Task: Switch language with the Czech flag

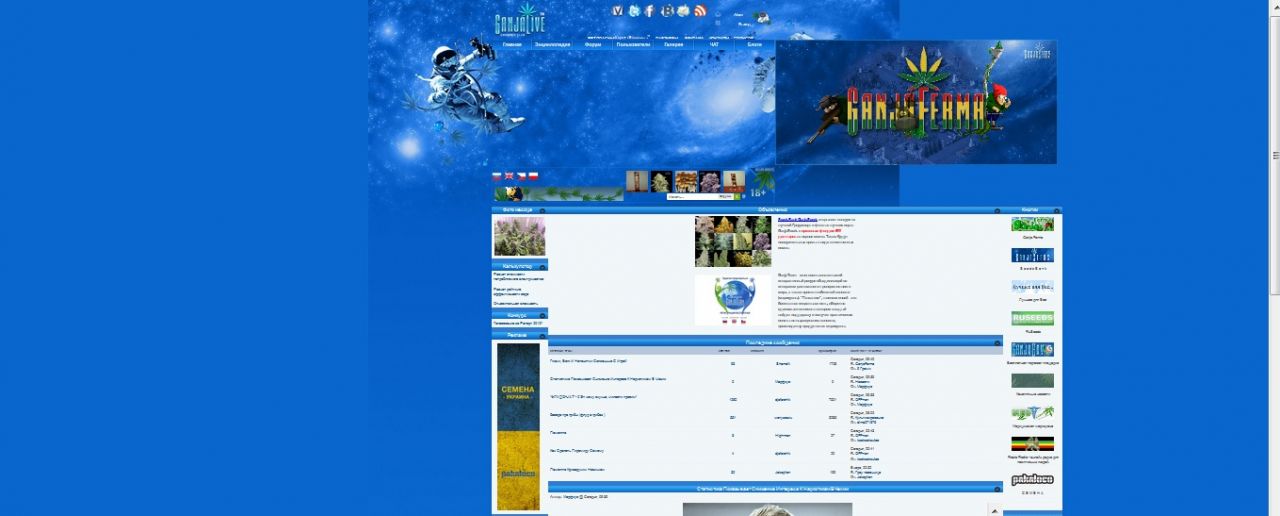Action: coord(521,176)
